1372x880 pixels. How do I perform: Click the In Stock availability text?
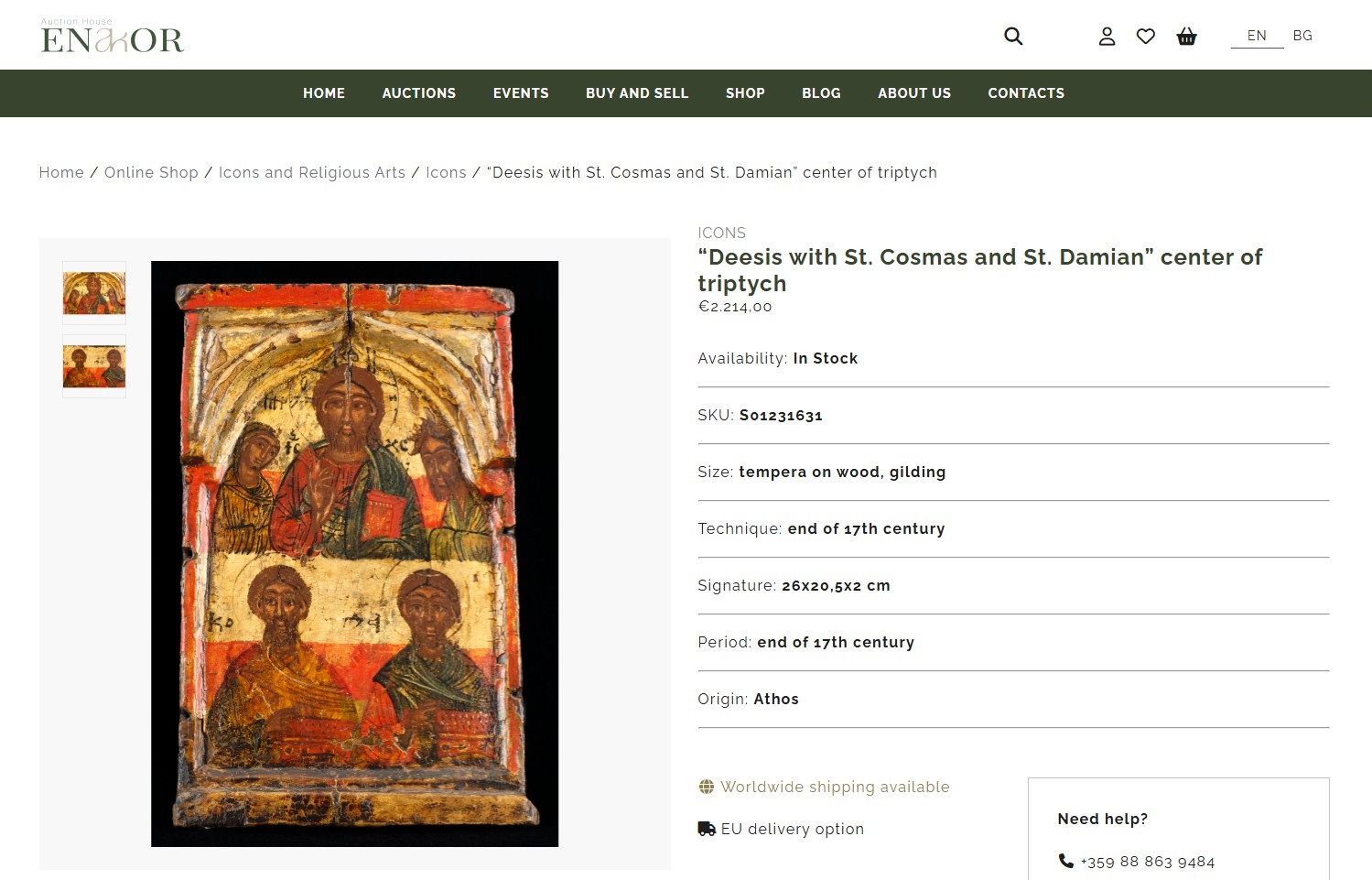coord(826,358)
